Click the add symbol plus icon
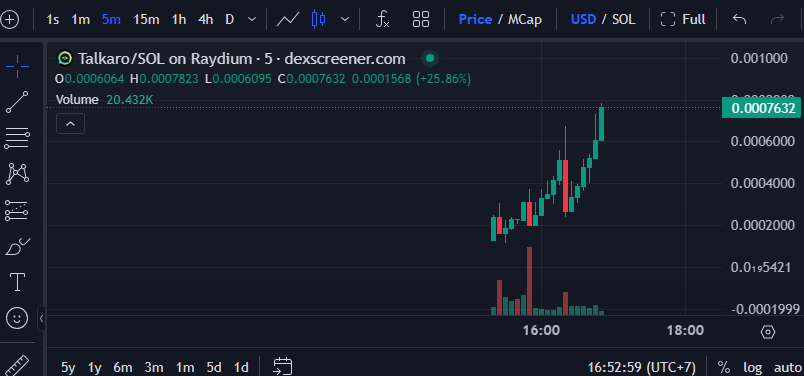 pyautogui.click(x=9, y=20)
